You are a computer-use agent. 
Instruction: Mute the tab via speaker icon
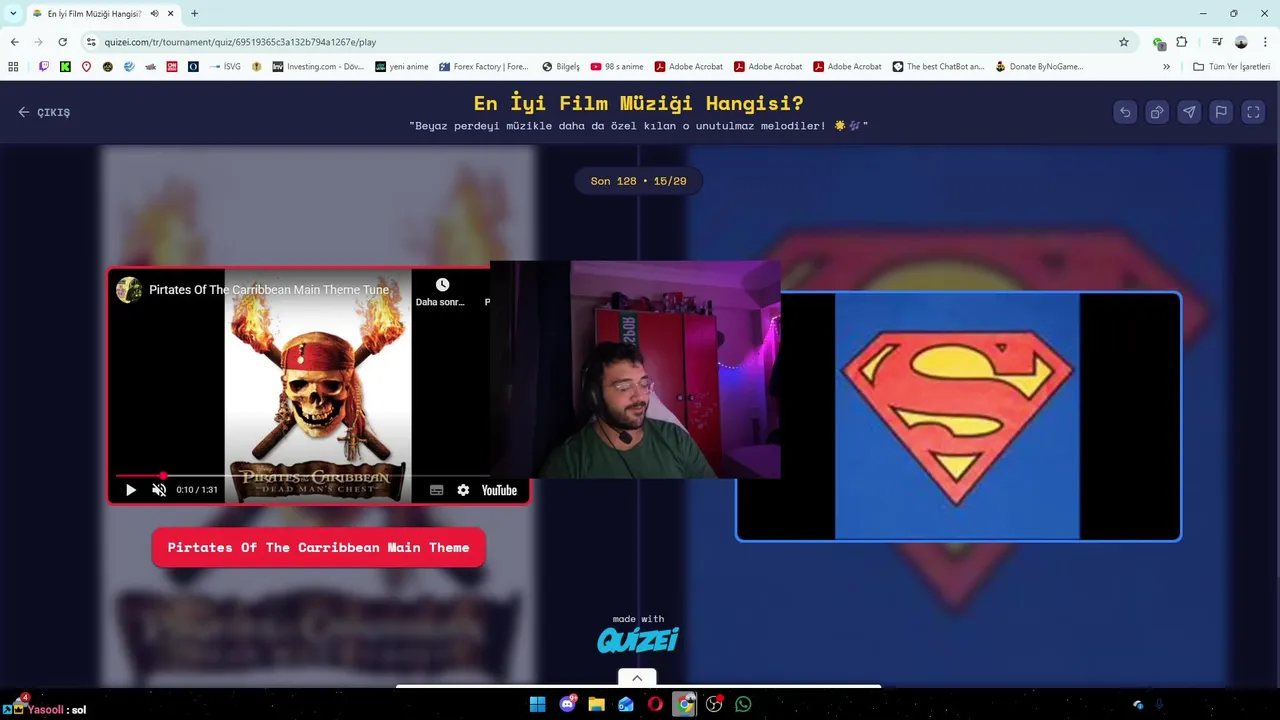[x=155, y=14]
